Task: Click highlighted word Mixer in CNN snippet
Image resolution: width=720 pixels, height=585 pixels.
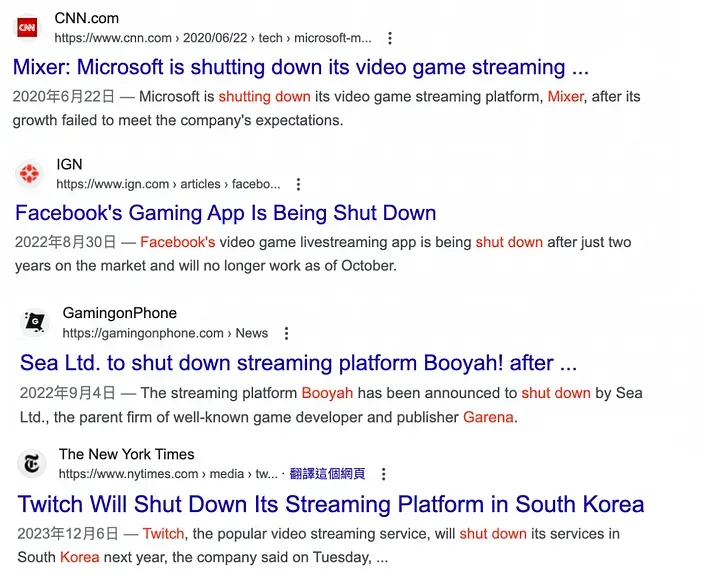Action: tap(565, 96)
